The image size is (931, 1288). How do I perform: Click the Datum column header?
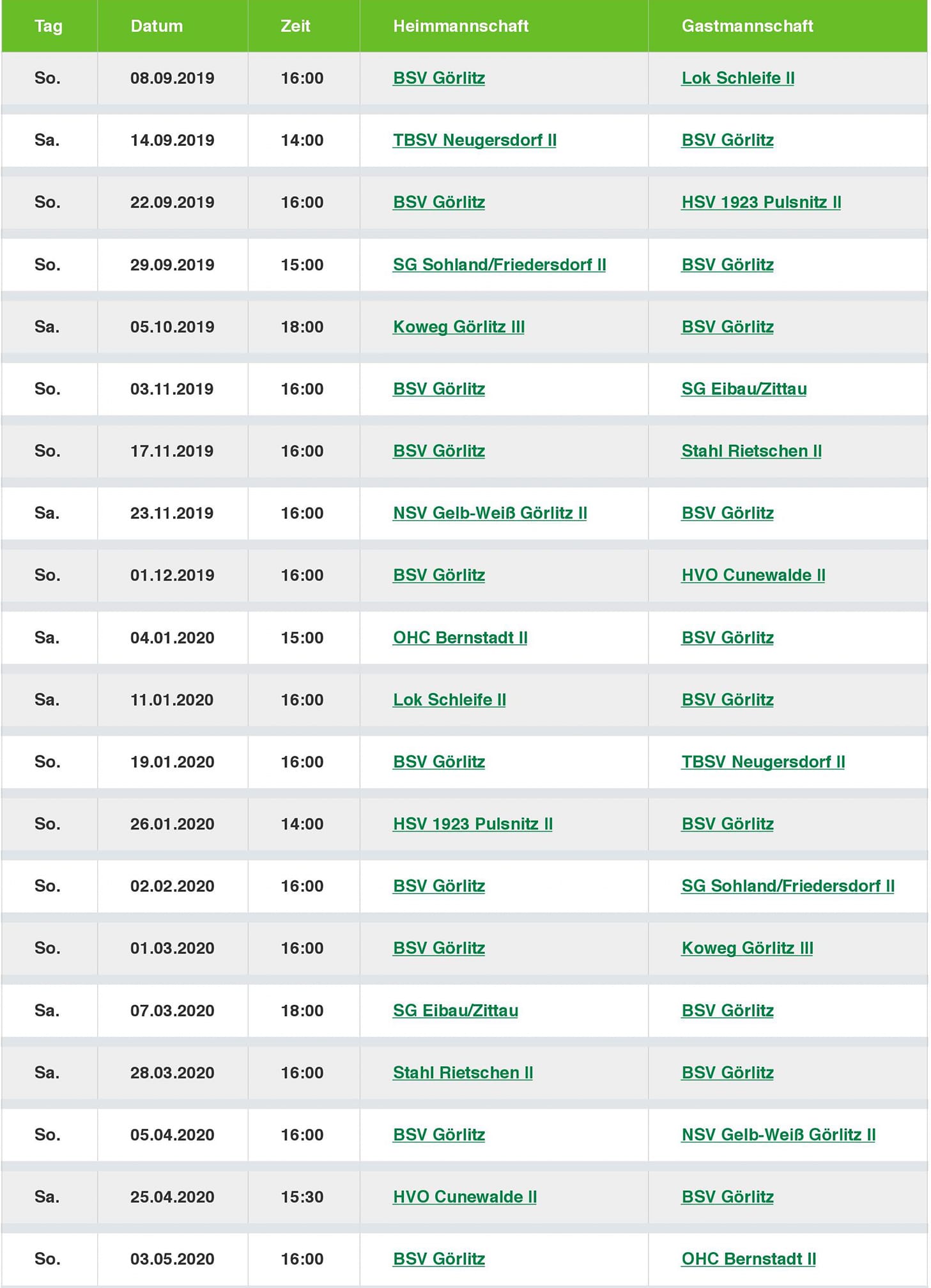click(157, 26)
